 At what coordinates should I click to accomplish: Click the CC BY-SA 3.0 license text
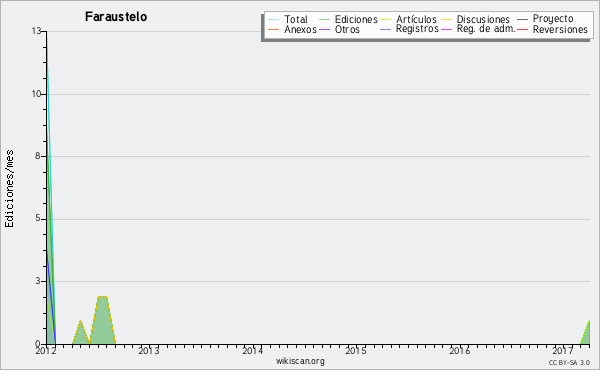569,362
